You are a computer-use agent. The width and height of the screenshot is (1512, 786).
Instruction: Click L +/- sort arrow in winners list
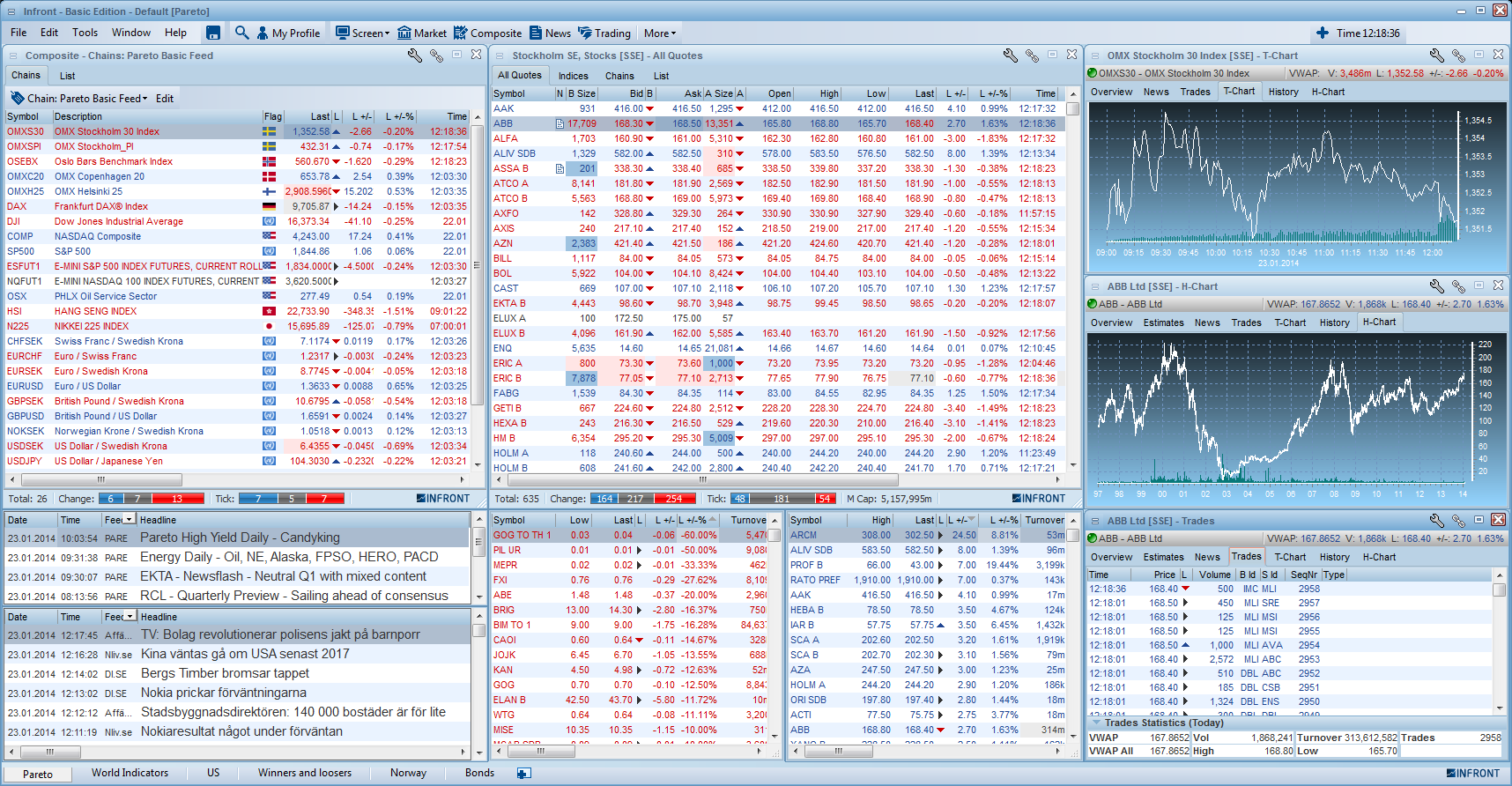pos(971,520)
